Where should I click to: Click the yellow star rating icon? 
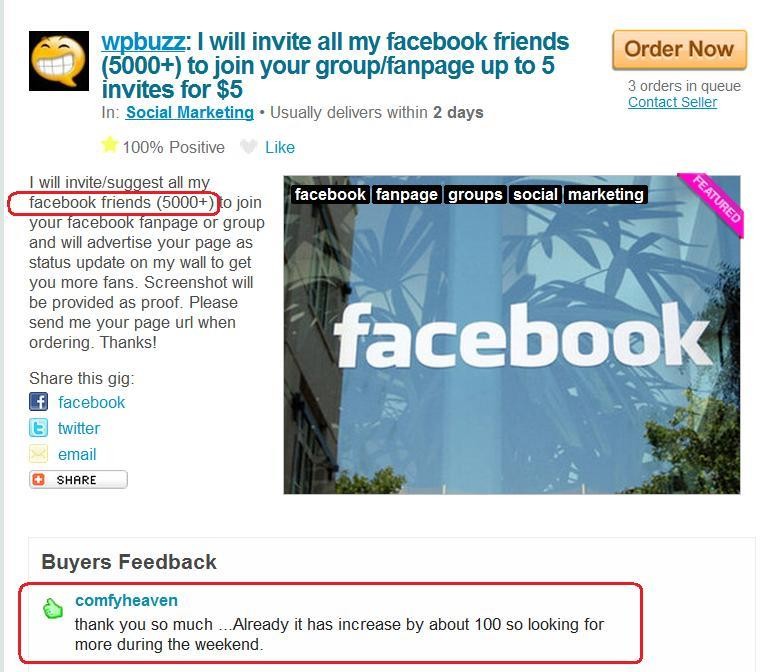pyautogui.click(x=109, y=144)
